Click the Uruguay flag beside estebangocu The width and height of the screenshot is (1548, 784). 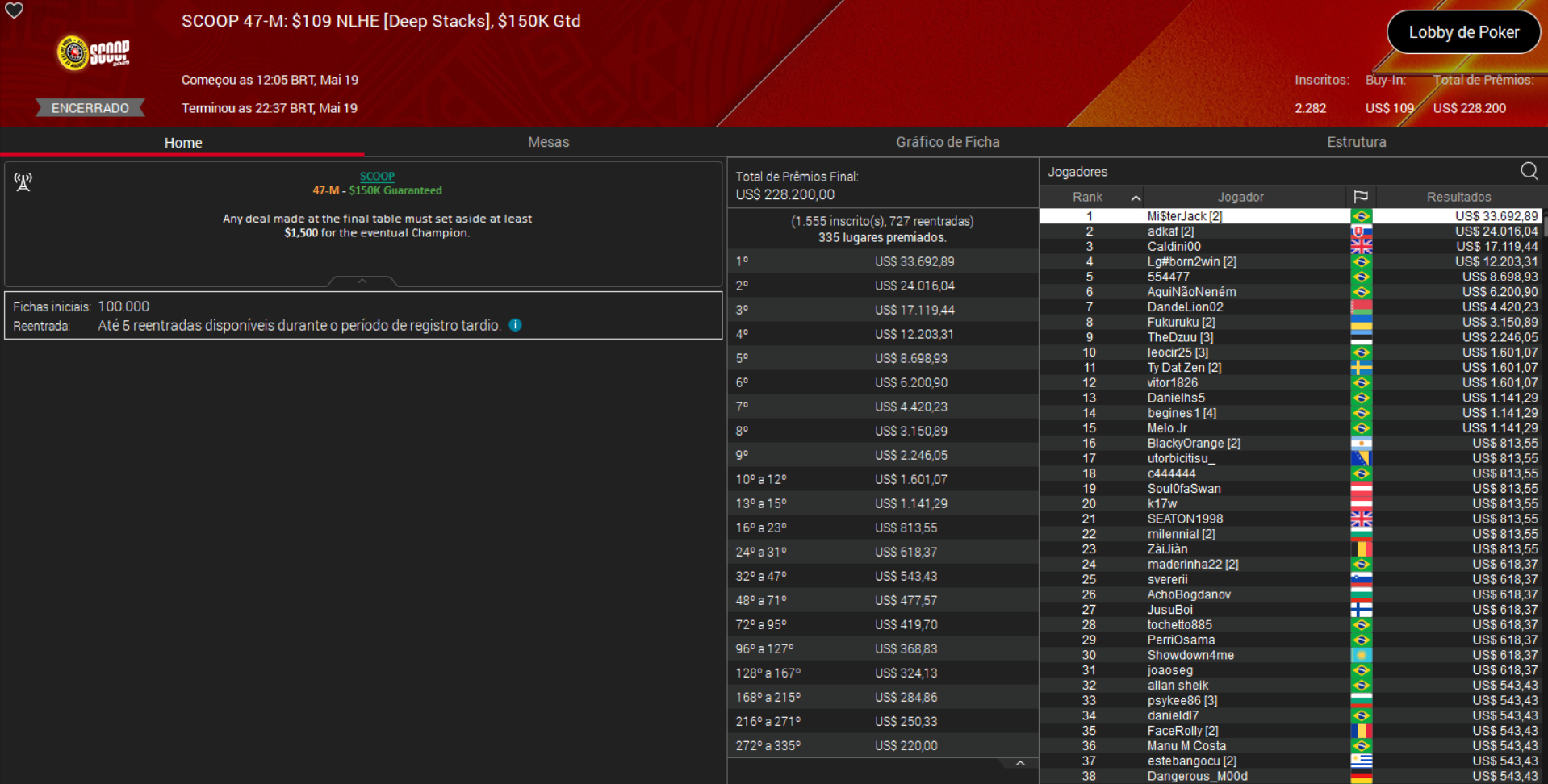1361,761
